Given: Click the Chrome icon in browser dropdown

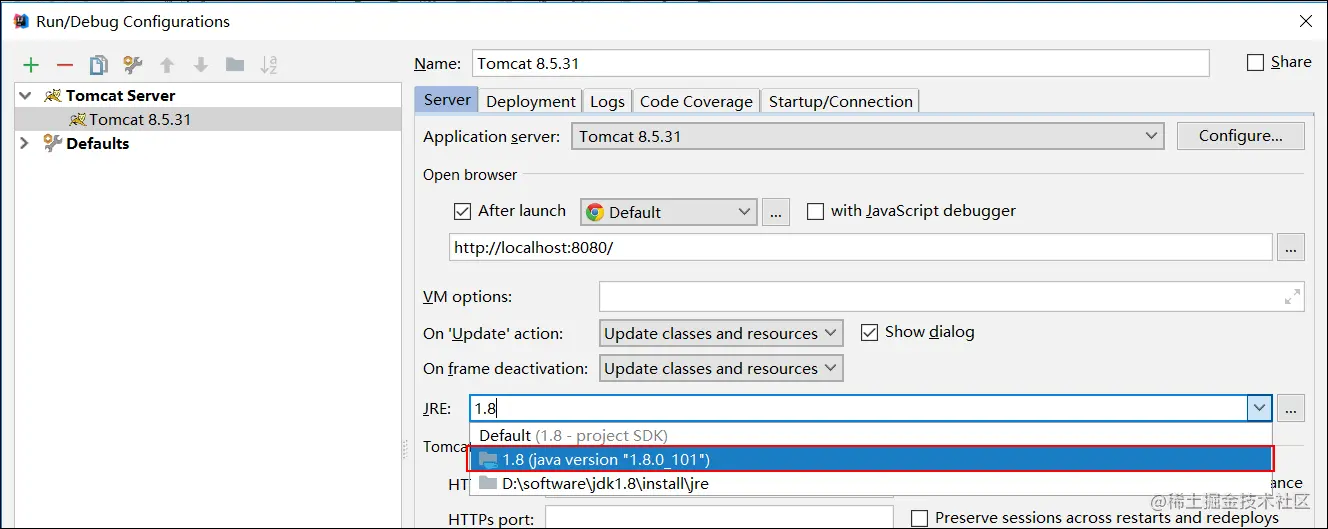Looking at the screenshot, I should [x=595, y=212].
